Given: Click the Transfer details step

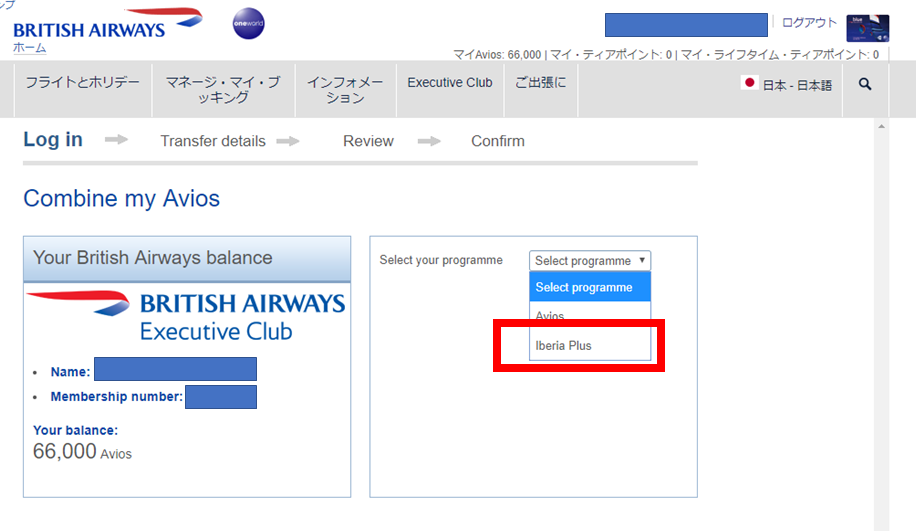Looking at the screenshot, I should (213, 141).
